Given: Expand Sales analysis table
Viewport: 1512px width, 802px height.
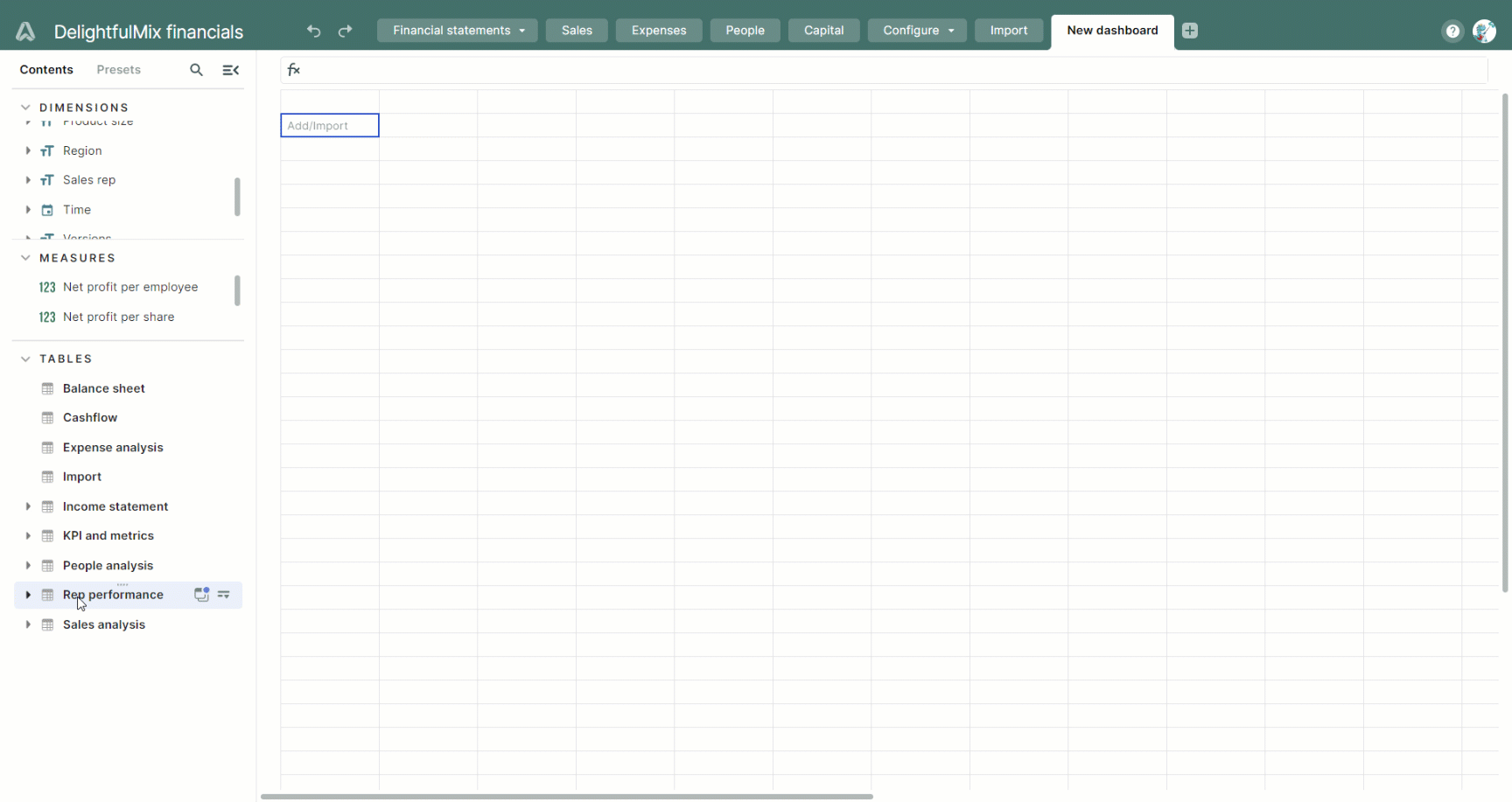Looking at the screenshot, I should click(x=28, y=624).
